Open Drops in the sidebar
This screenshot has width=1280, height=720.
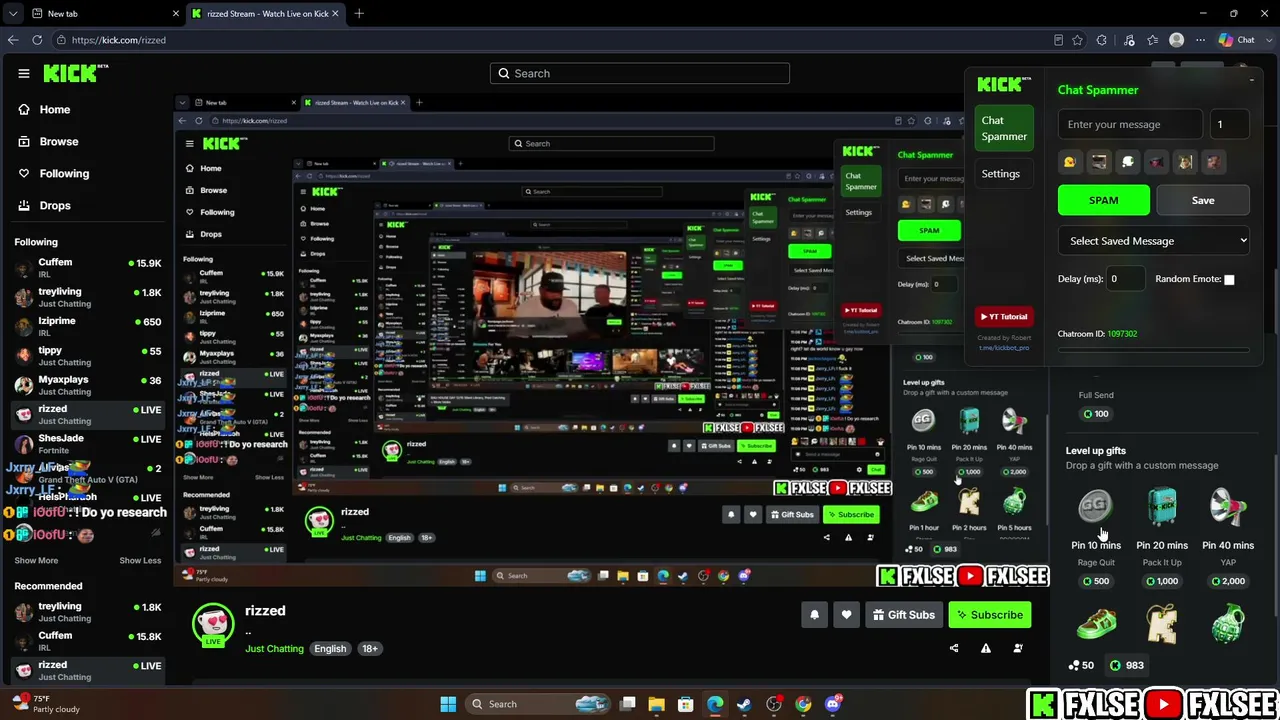[55, 205]
